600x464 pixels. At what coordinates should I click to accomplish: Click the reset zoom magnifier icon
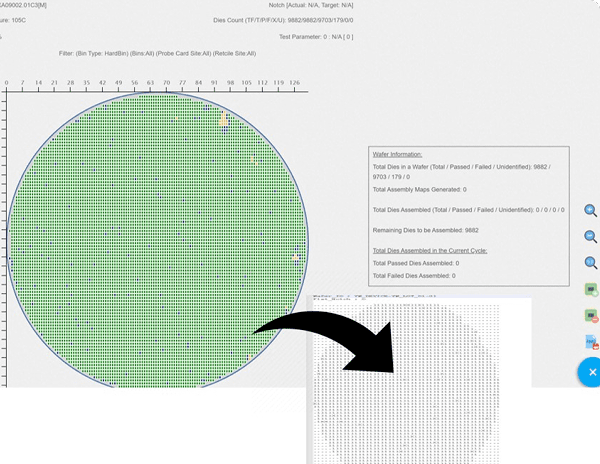coord(591,264)
